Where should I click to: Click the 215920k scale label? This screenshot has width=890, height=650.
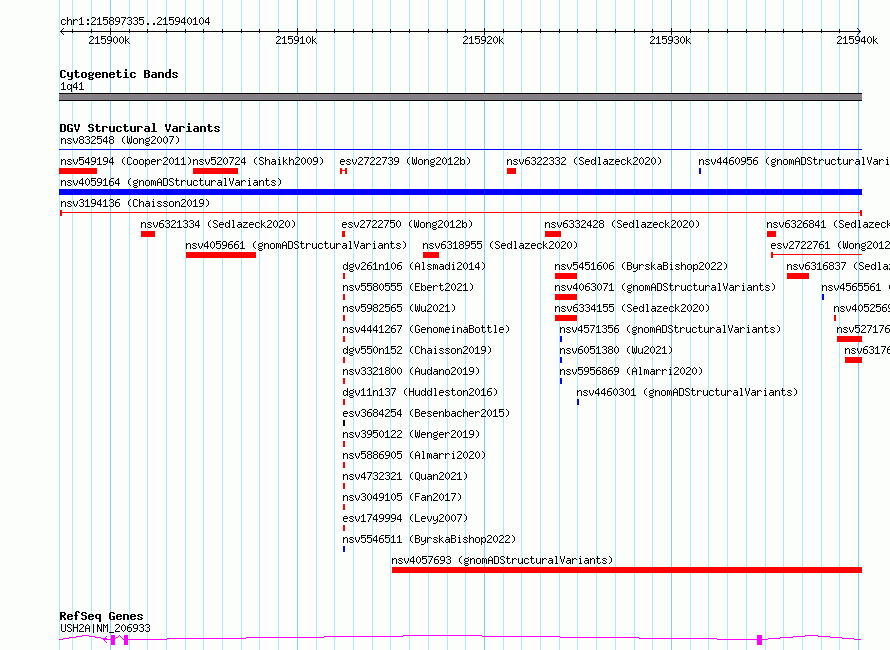pos(483,40)
